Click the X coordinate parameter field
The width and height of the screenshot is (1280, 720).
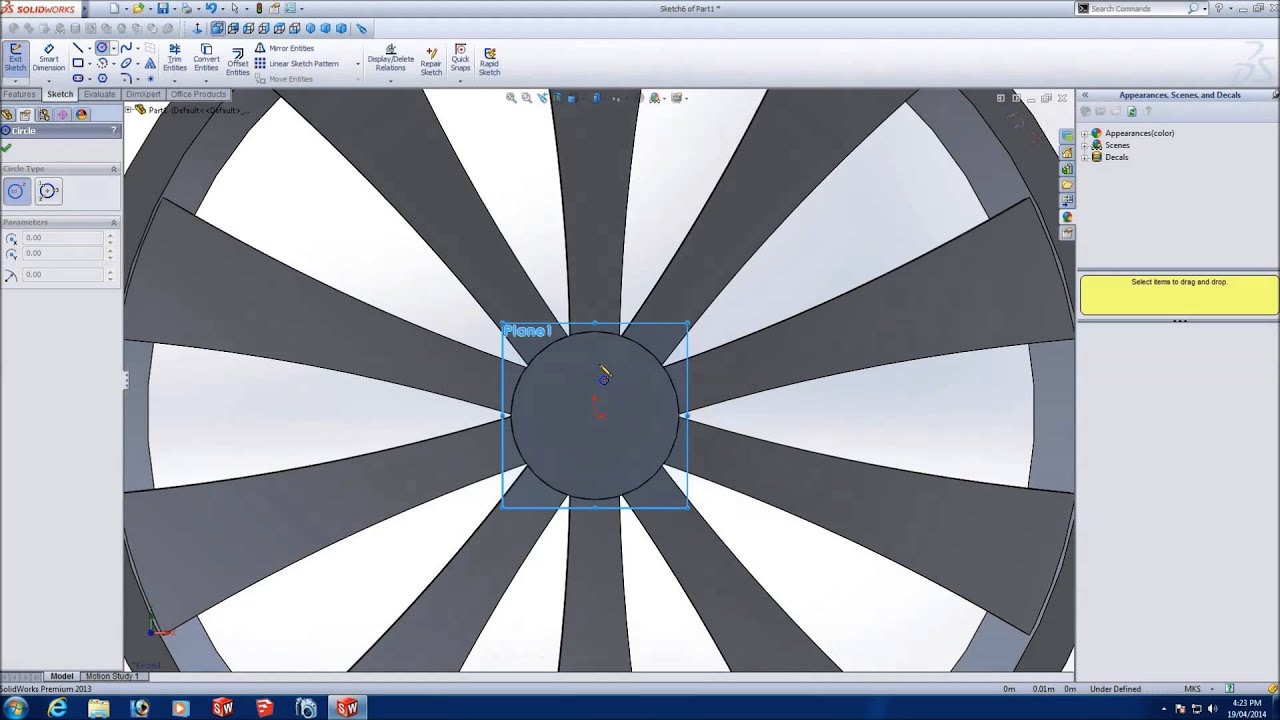pos(63,238)
